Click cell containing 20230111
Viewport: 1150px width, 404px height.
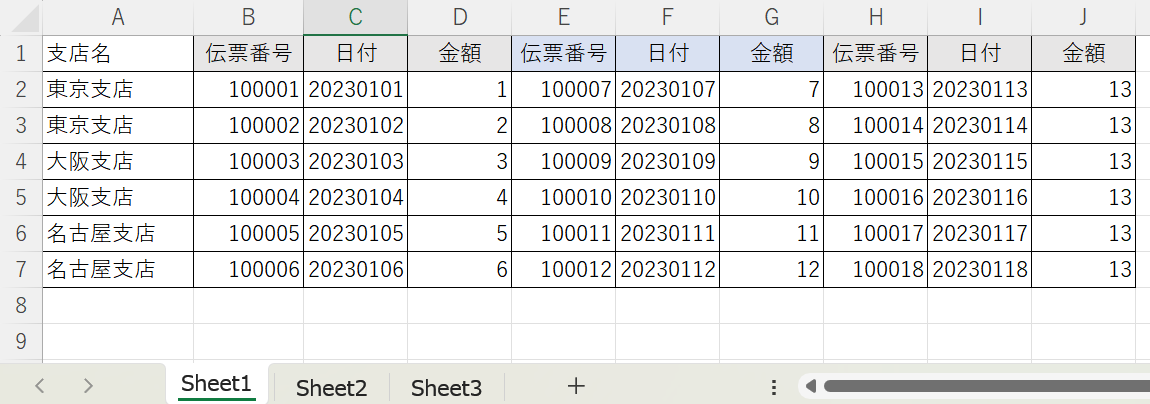[667, 233]
